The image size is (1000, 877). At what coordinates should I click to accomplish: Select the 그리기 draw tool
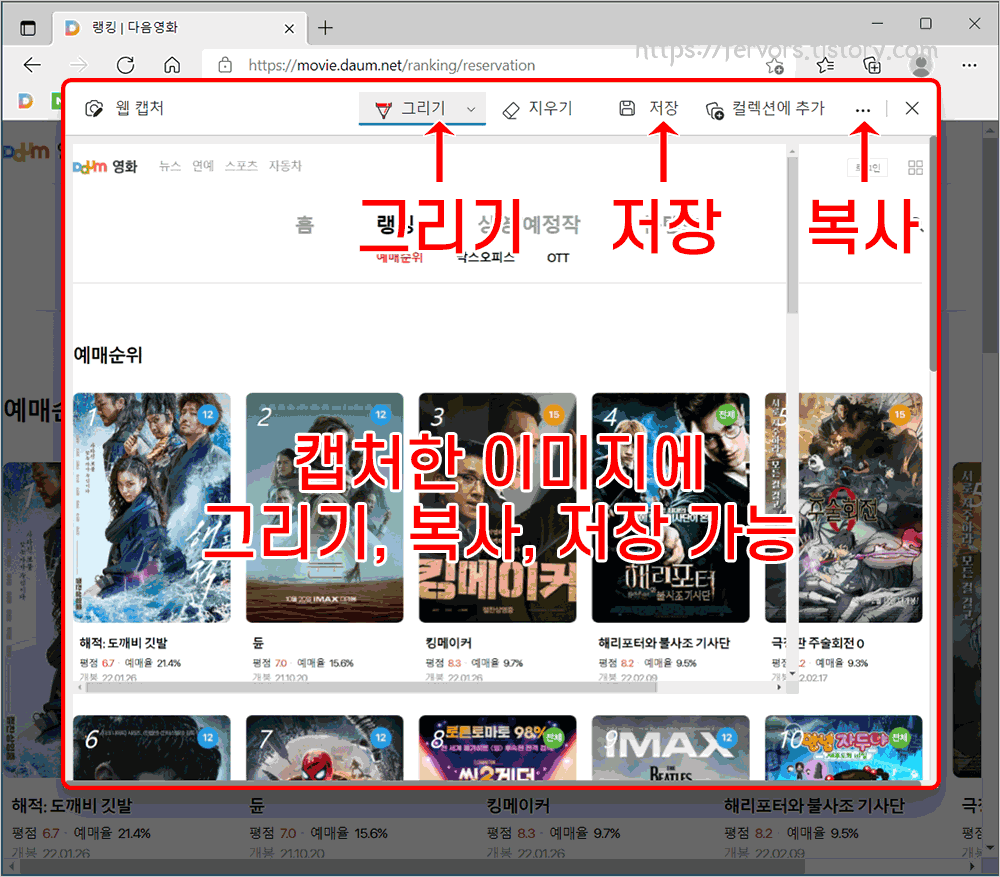pos(410,108)
